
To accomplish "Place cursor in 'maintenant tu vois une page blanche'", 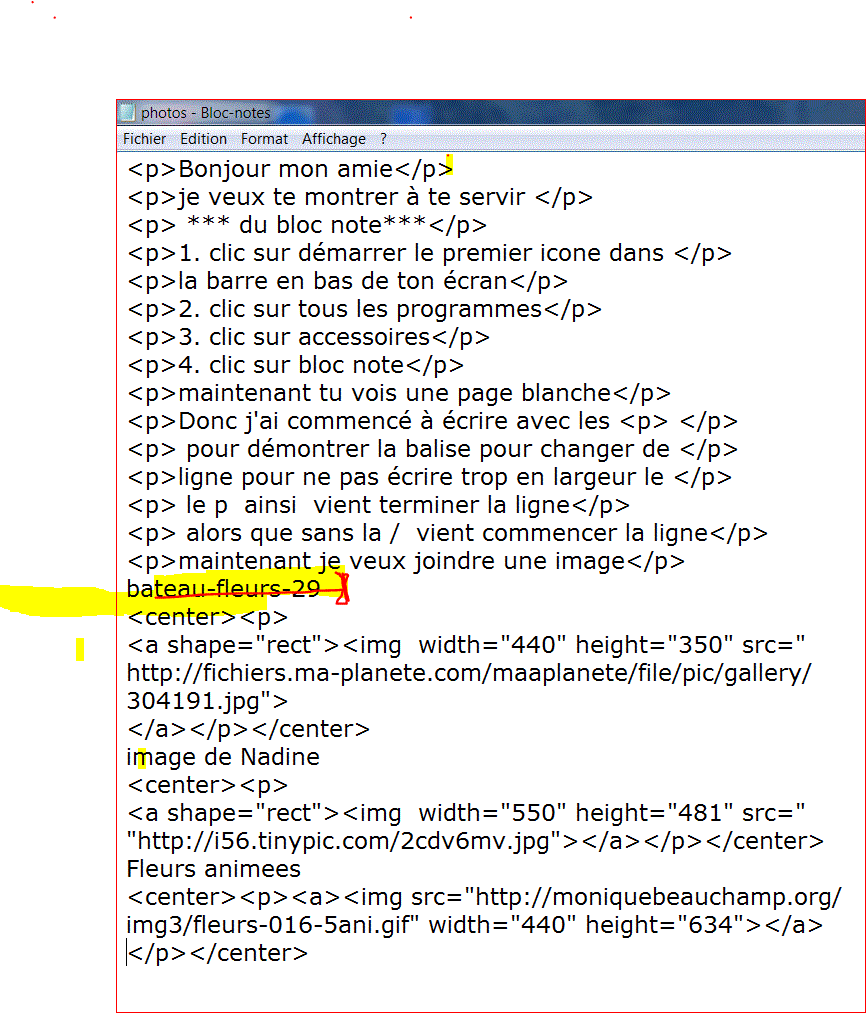I will pyautogui.click(x=398, y=393).
